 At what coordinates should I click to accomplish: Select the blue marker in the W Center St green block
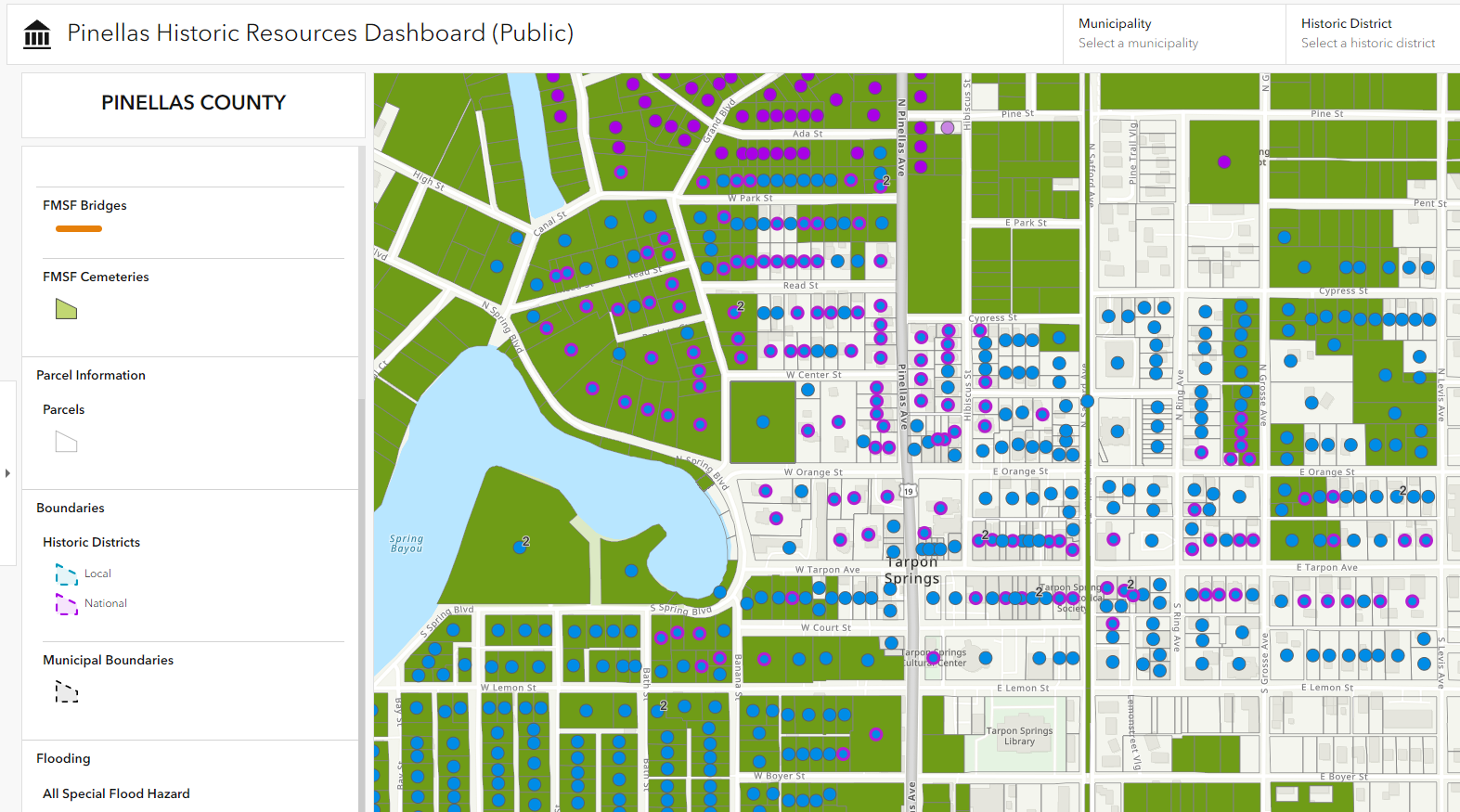763,422
